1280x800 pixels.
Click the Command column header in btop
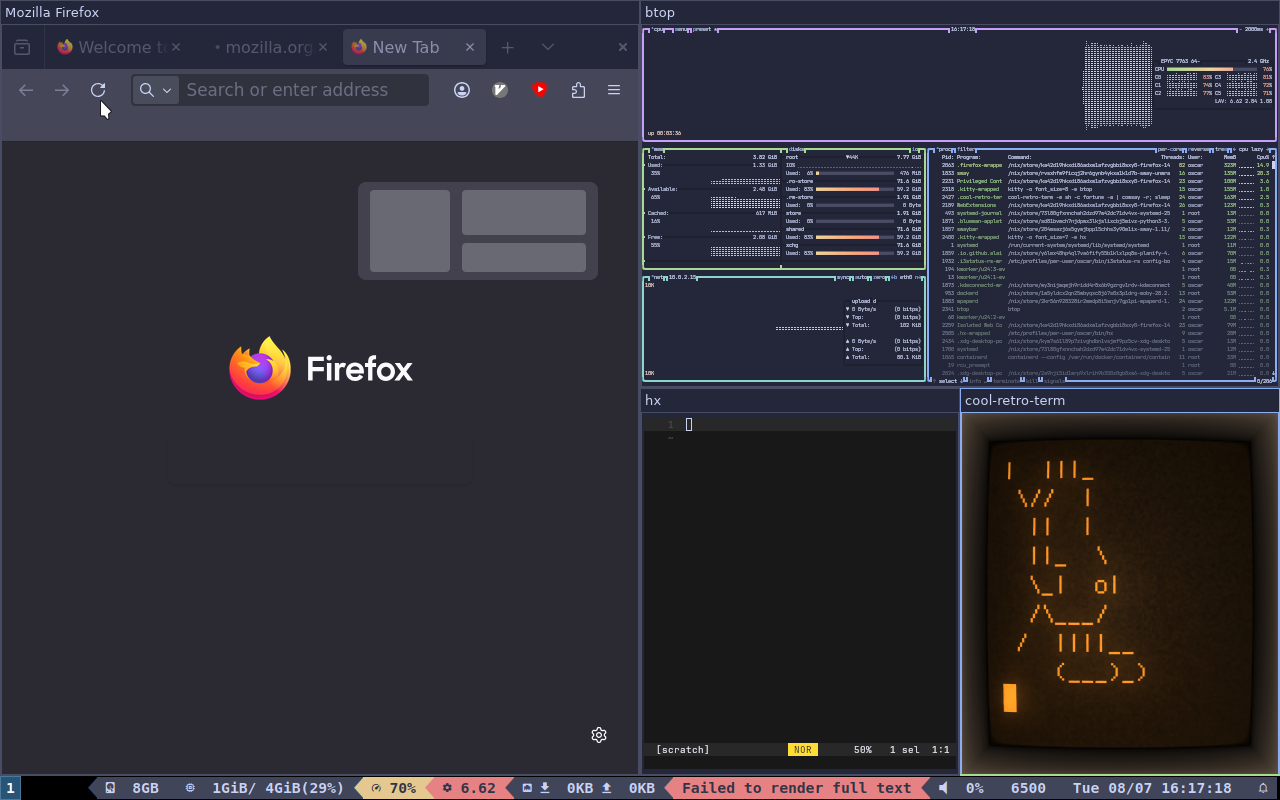click(x=1020, y=157)
